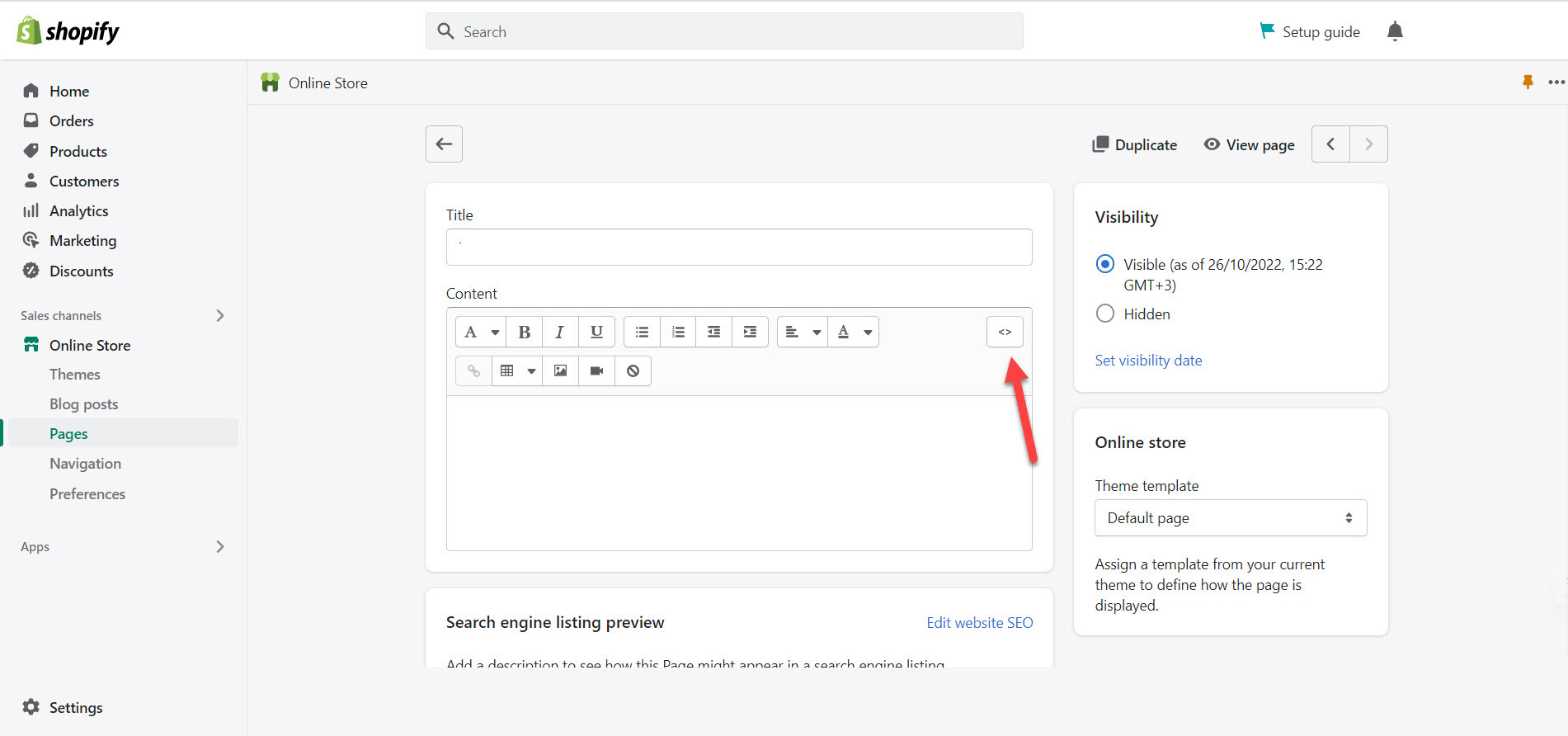Image resolution: width=1568 pixels, height=736 pixels.
Task: Click into the Title field
Action: coord(739,247)
